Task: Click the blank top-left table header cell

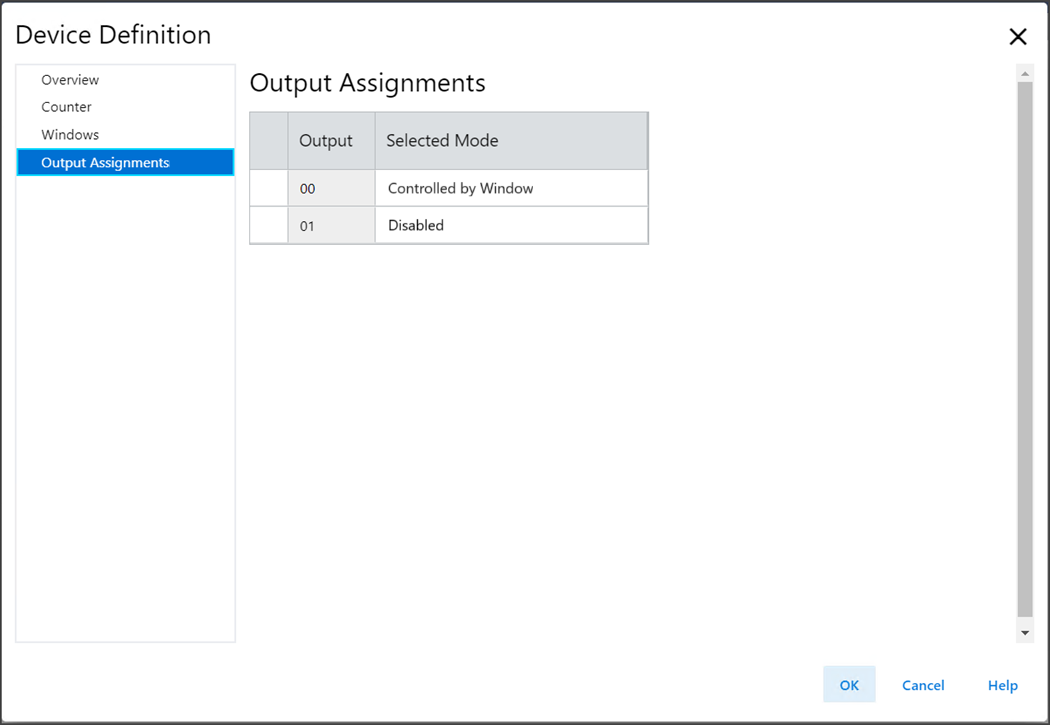Action: pos(268,141)
